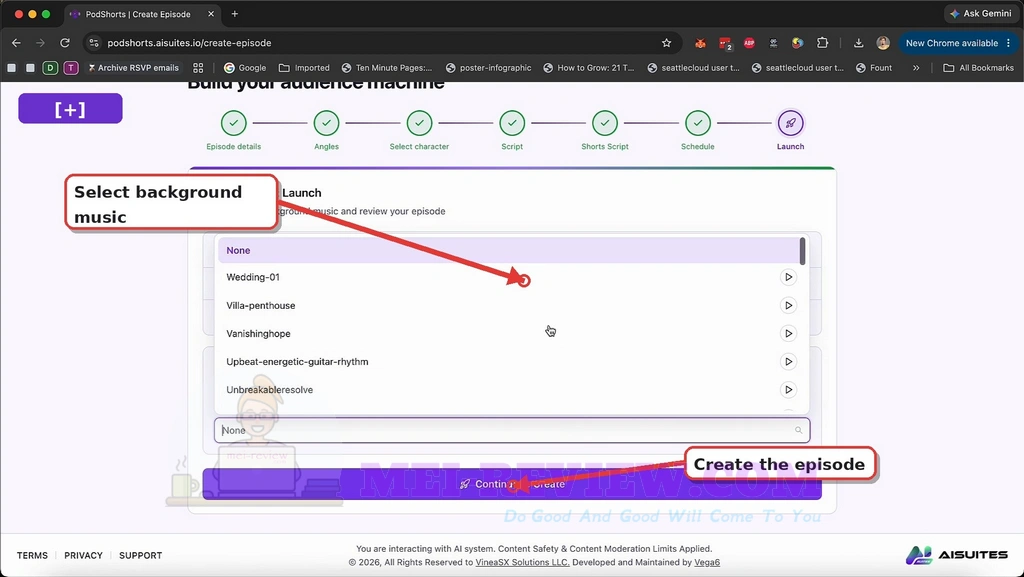
Task: Open the purple T bookmark
Action: [x=71, y=68]
